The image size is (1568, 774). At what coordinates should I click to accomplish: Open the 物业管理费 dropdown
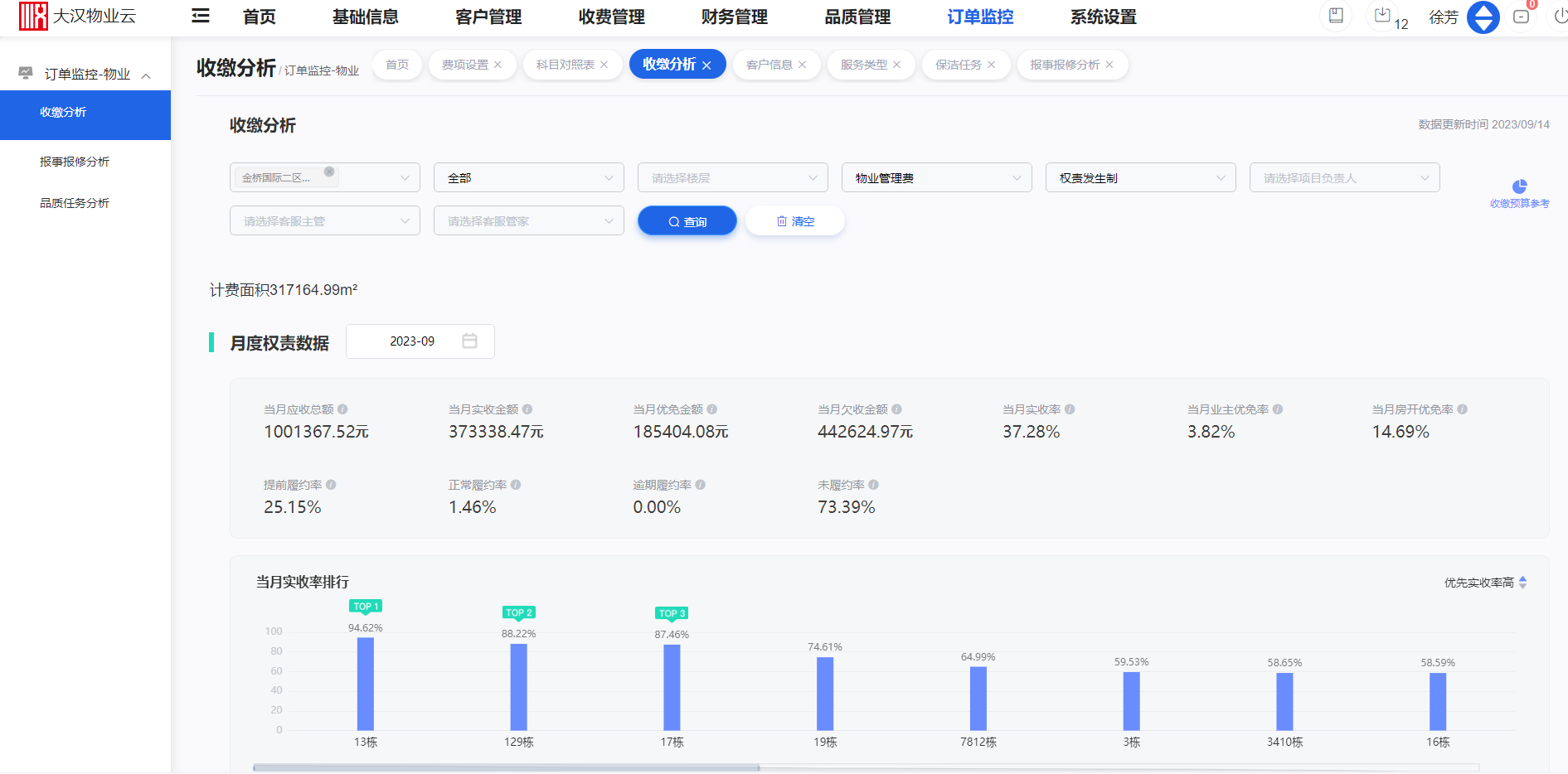pos(937,177)
